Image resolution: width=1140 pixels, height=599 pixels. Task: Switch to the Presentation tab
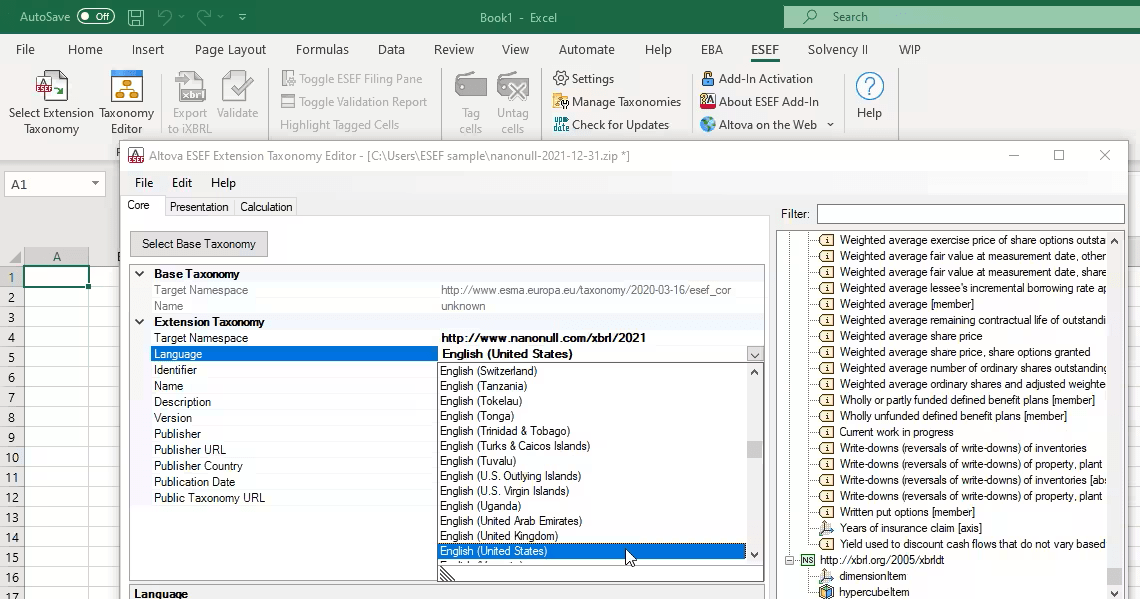pos(199,206)
